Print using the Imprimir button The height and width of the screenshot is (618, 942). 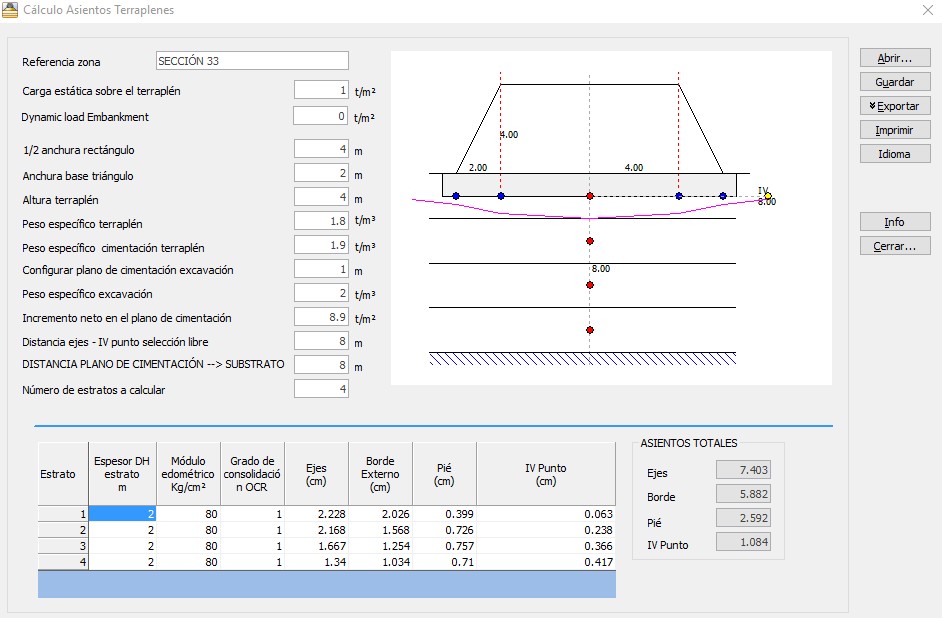coord(895,130)
